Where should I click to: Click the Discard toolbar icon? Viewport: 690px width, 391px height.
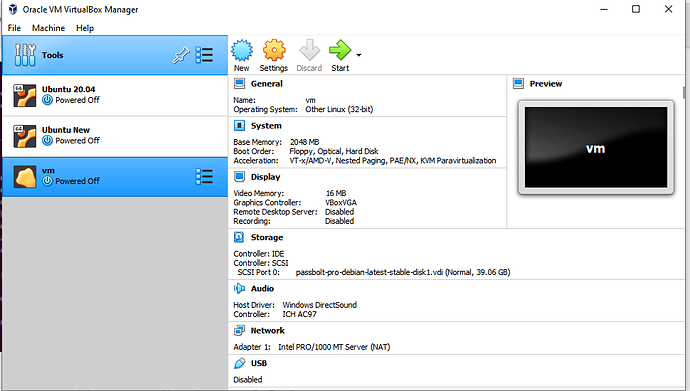coord(309,50)
